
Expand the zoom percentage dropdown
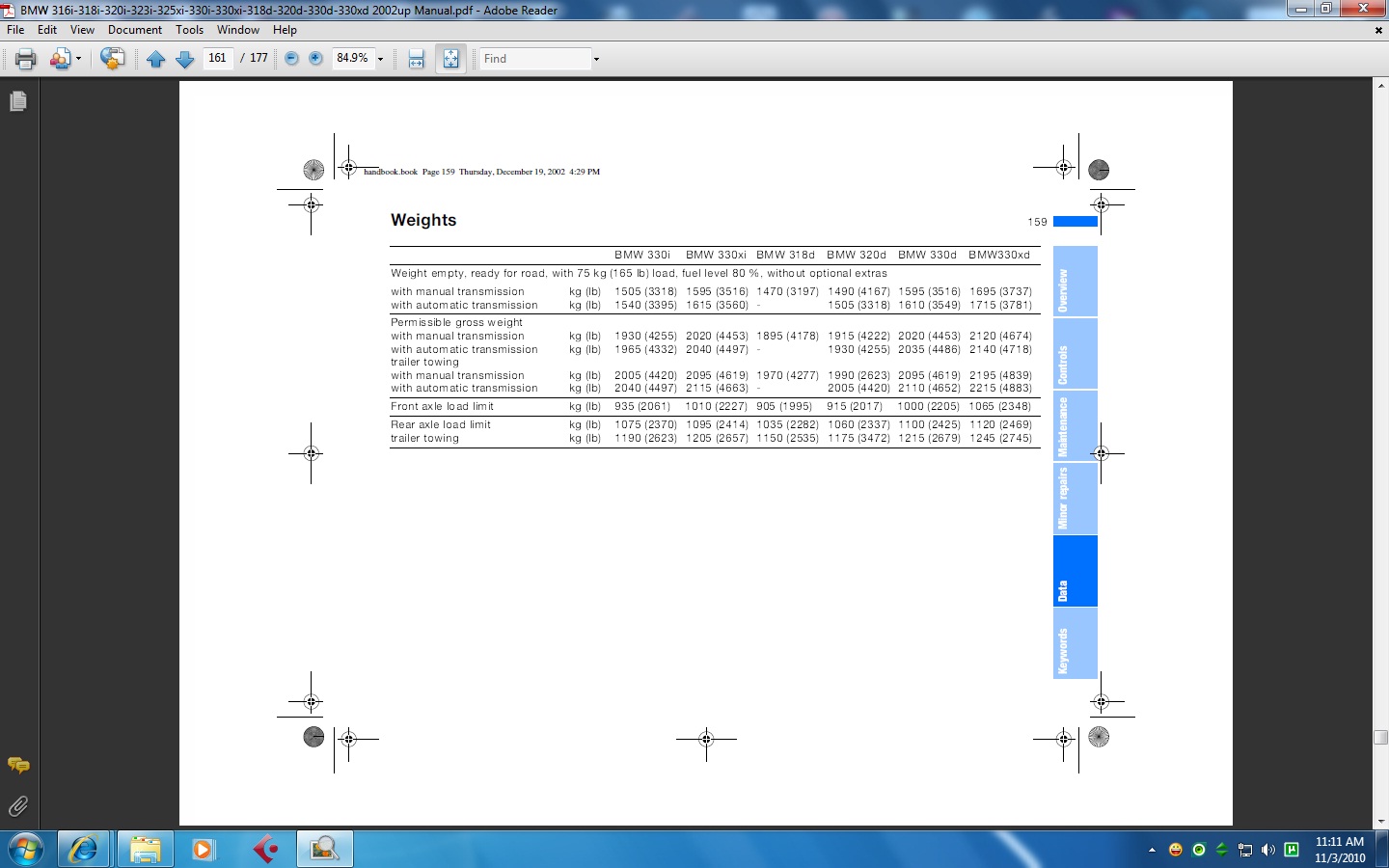380,59
